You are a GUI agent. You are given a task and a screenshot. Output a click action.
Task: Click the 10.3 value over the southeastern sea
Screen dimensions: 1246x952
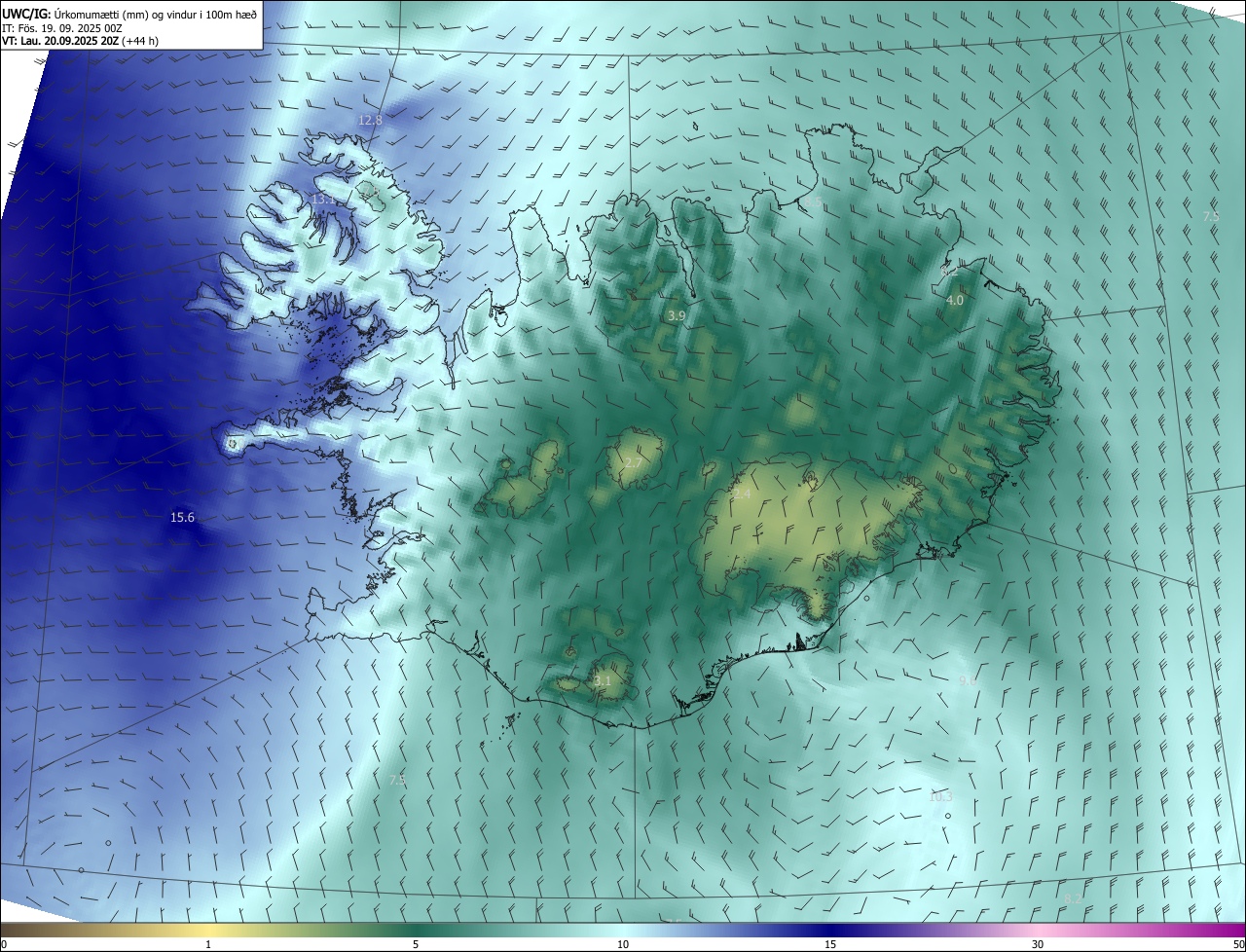940,796
